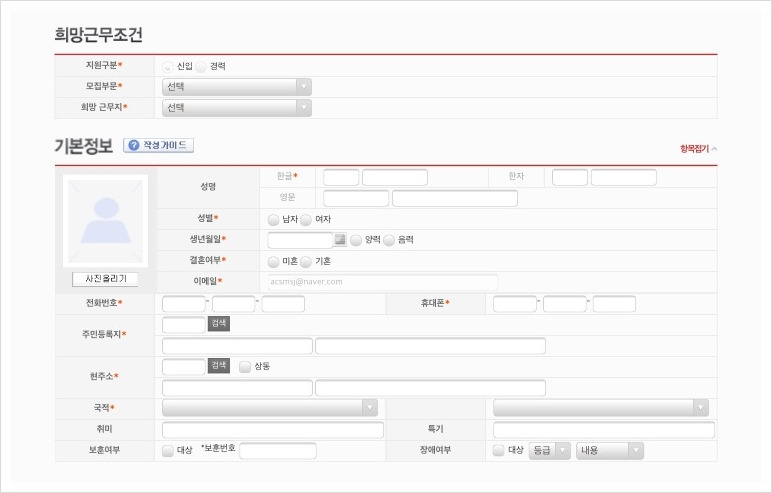This screenshot has height=493, width=772.
Task: Check the 보훈여부 대상 checkbox
Action: click(168, 451)
